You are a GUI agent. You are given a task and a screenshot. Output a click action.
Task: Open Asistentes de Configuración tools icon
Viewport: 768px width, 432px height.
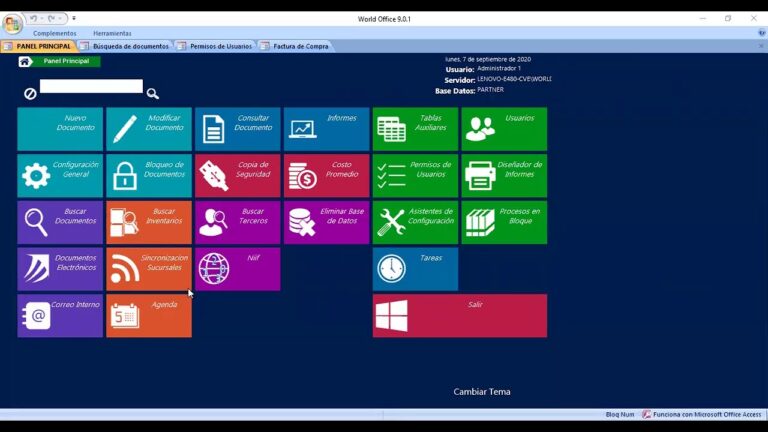(391, 222)
